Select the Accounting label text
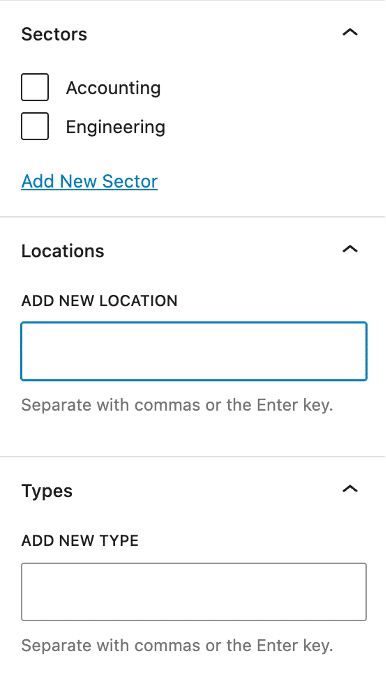Image resolution: width=386 pixels, height=694 pixels. click(x=113, y=88)
